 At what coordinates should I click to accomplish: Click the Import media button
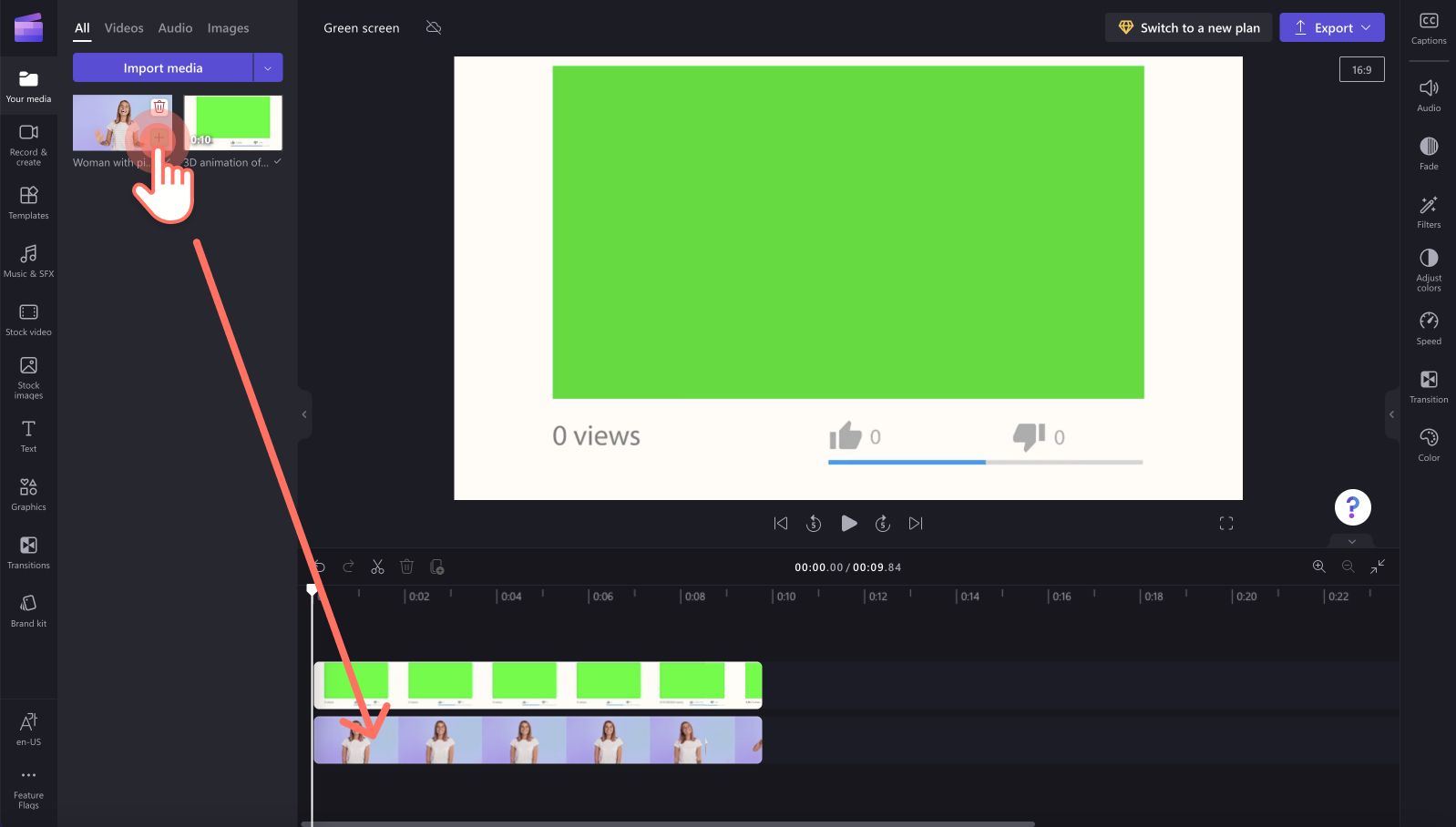(x=163, y=67)
